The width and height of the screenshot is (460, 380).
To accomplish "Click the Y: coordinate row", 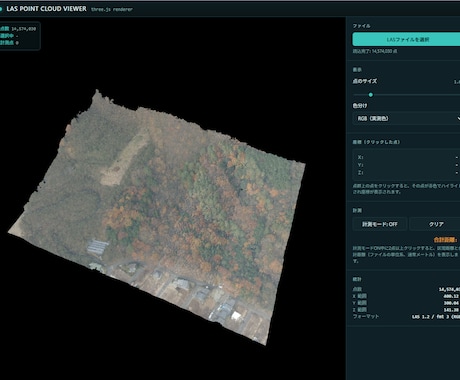I will (x=406, y=165).
